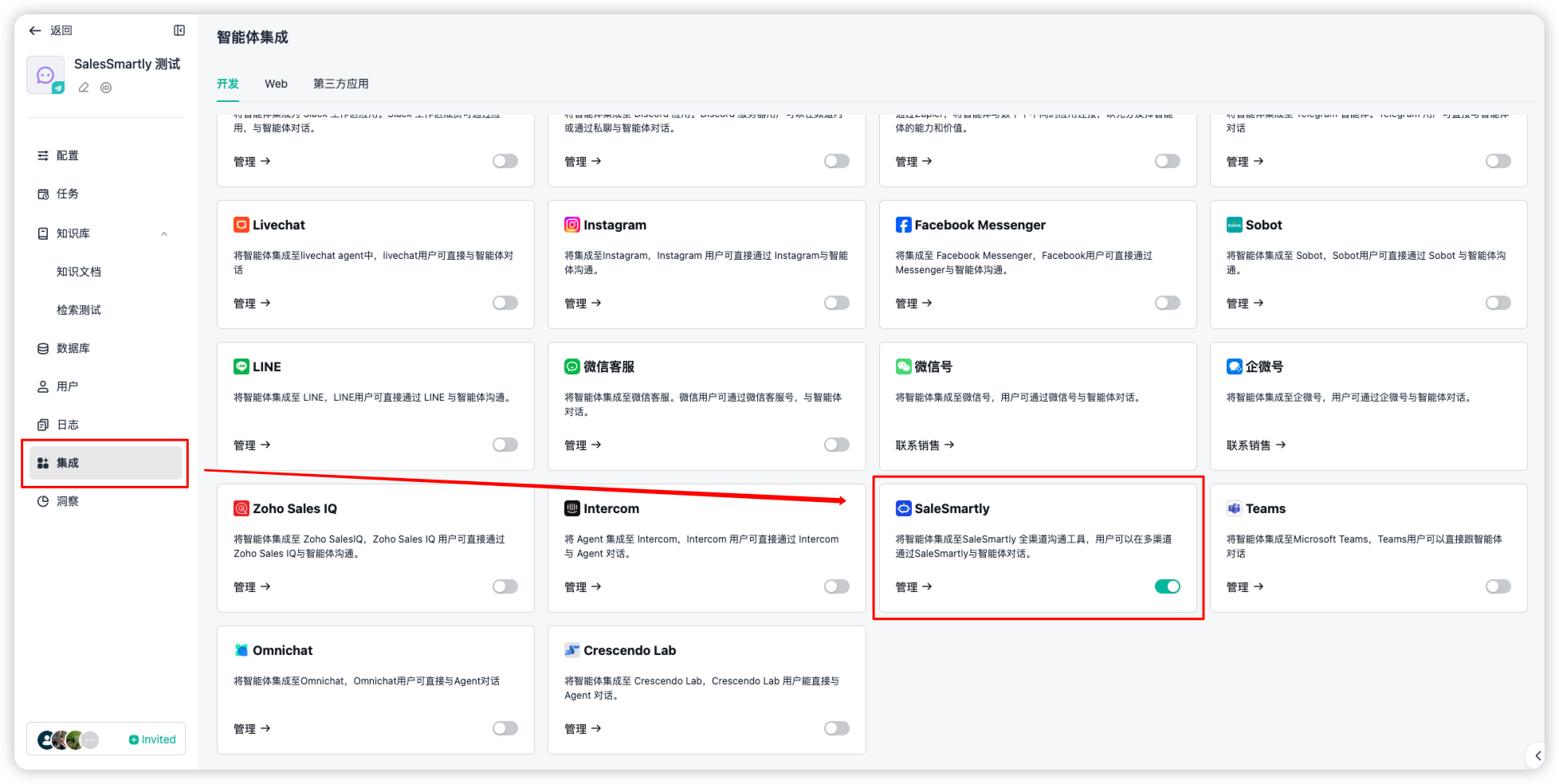The width and height of the screenshot is (1559, 784).
Task: Click 联系销售 link for 企微号
Action: [x=1256, y=445]
